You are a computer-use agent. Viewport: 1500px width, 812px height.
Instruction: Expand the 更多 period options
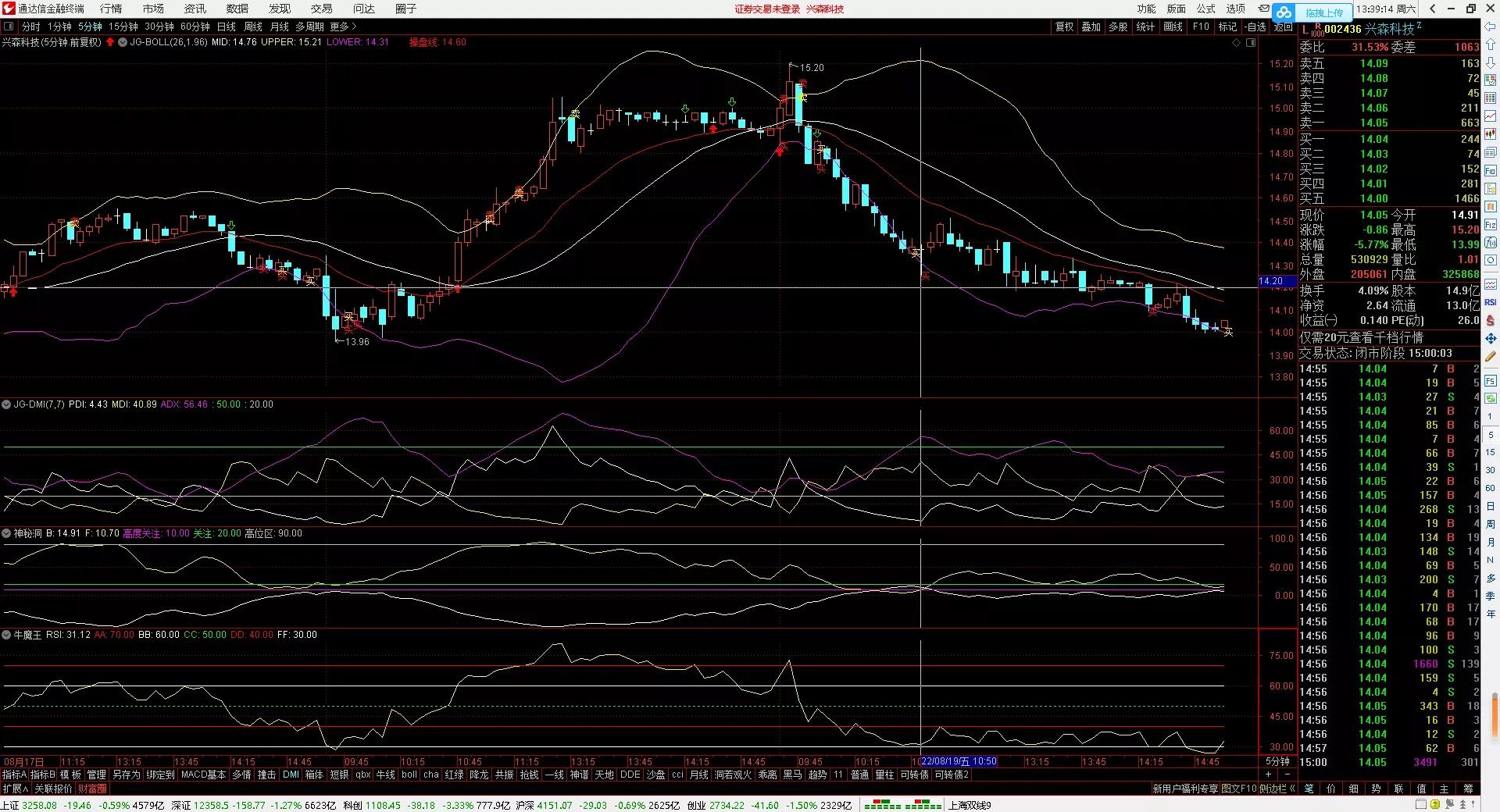click(x=342, y=27)
